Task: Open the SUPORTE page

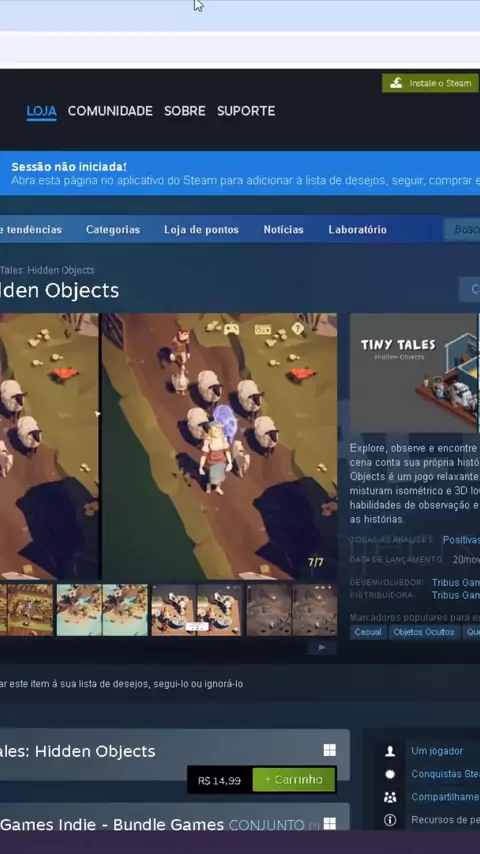Action: pos(246,111)
